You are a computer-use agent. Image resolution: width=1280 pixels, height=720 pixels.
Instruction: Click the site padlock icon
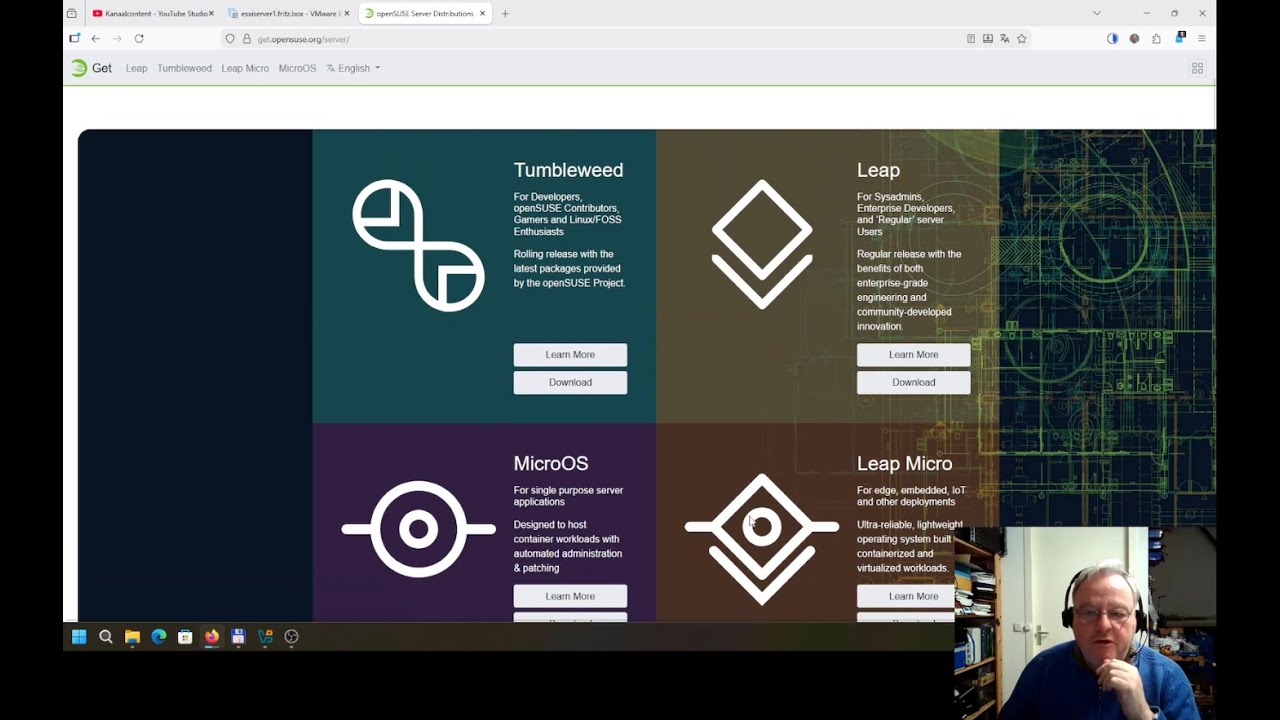[246, 39]
